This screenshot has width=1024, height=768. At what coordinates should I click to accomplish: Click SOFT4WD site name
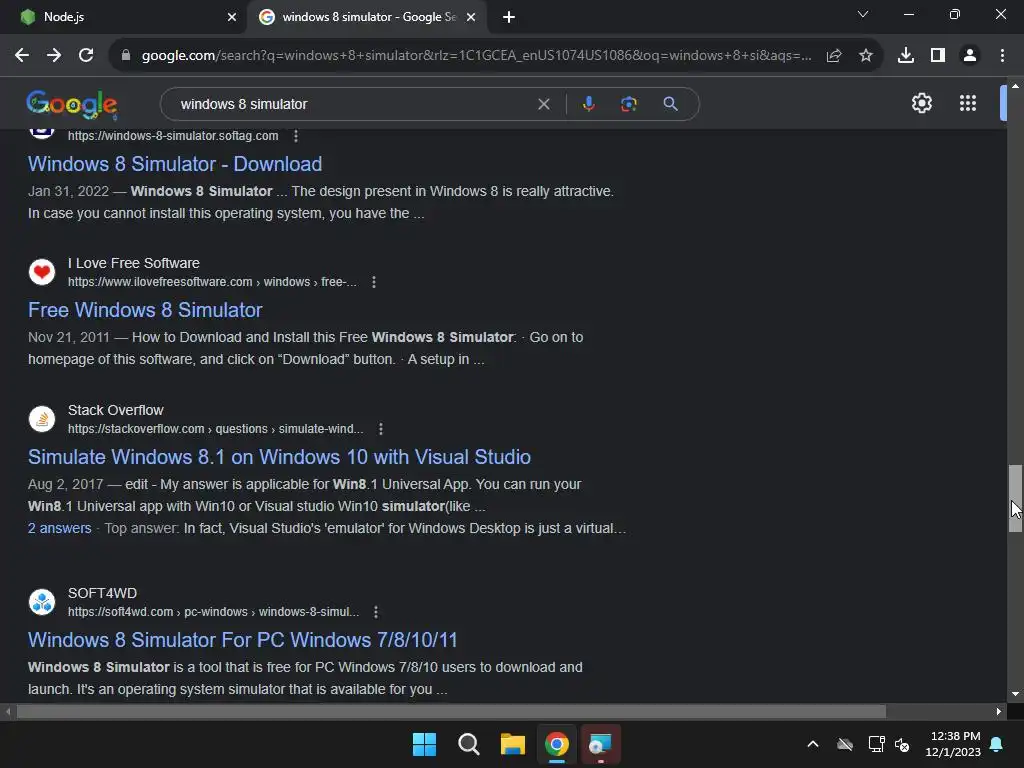click(x=103, y=593)
